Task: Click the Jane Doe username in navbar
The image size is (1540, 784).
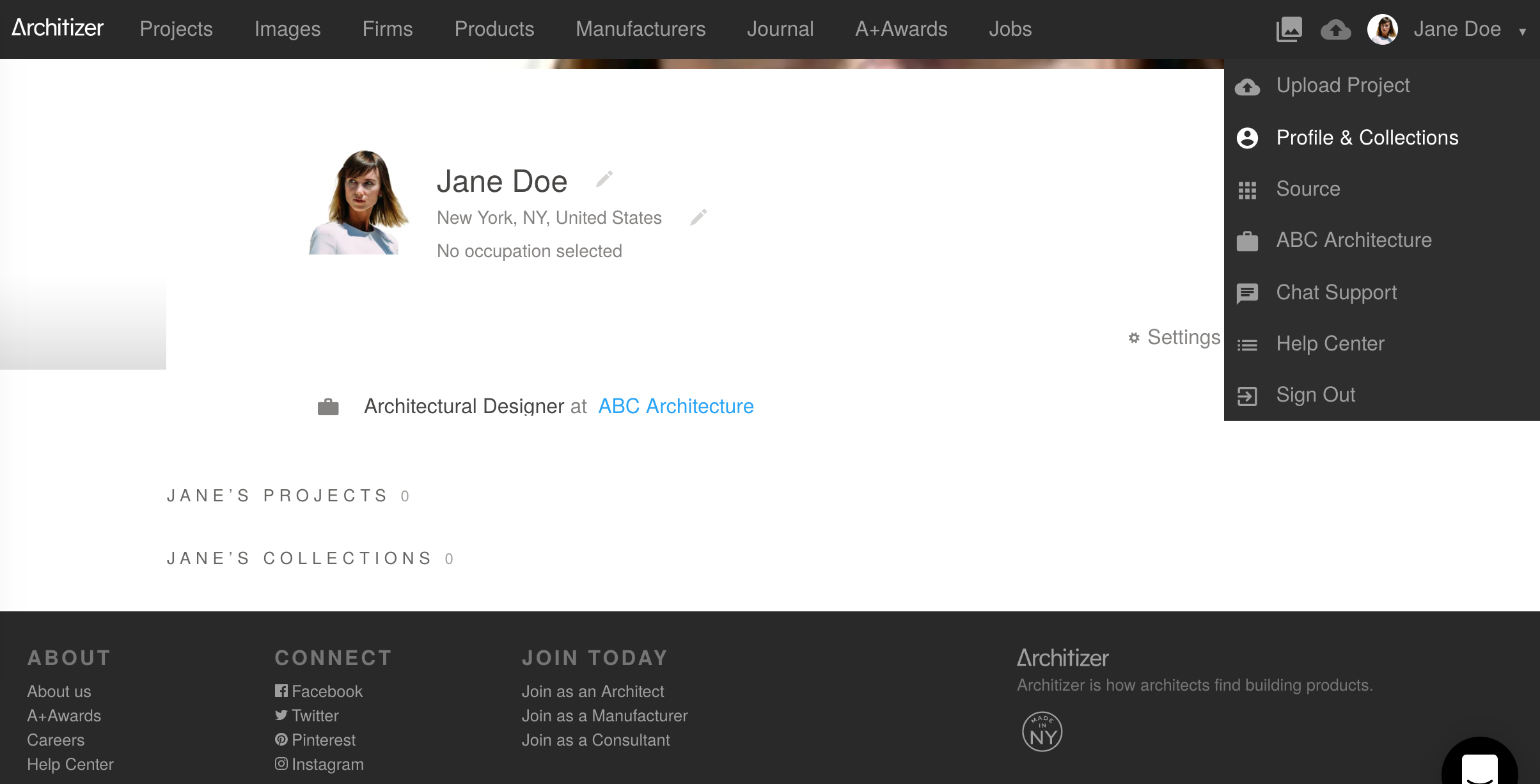Action: 1457,29
